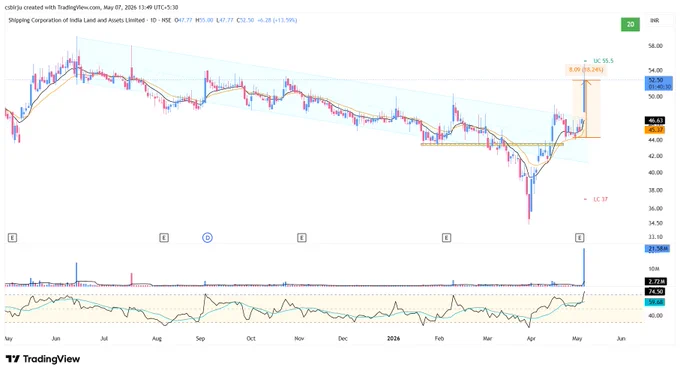Click the tall blue volume bar in May
The height and width of the screenshot is (373, 680).
[584, 267]
